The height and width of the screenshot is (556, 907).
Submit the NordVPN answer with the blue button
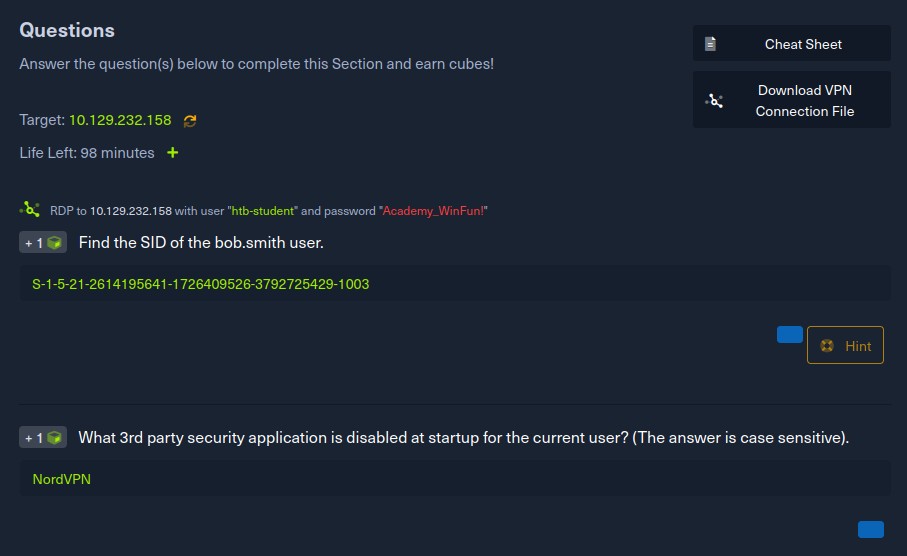[x=871, y=529]
